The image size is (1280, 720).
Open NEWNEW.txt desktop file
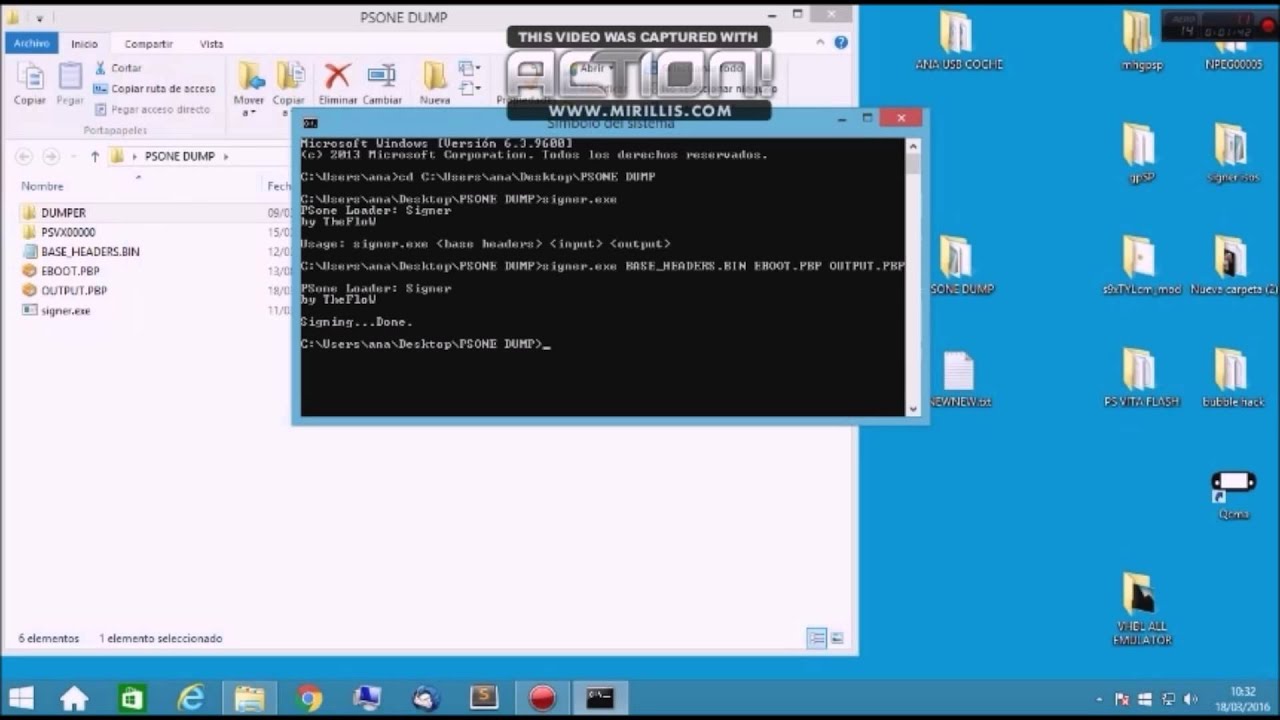pos(959,379)
